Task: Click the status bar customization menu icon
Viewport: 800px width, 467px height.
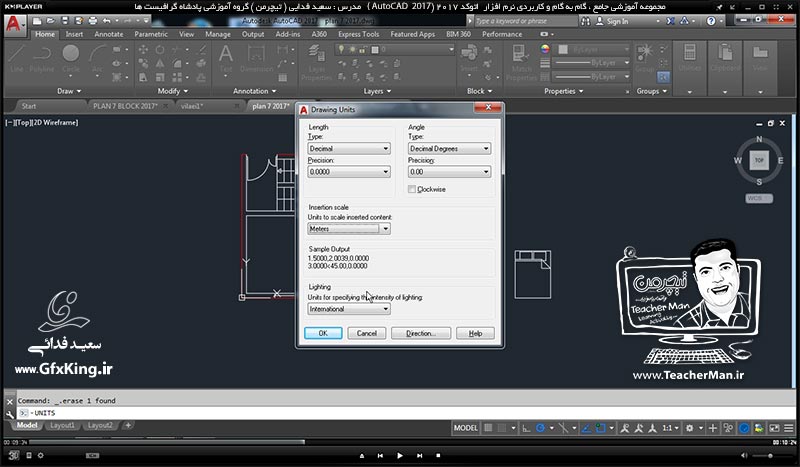Action: click(789, 428)
